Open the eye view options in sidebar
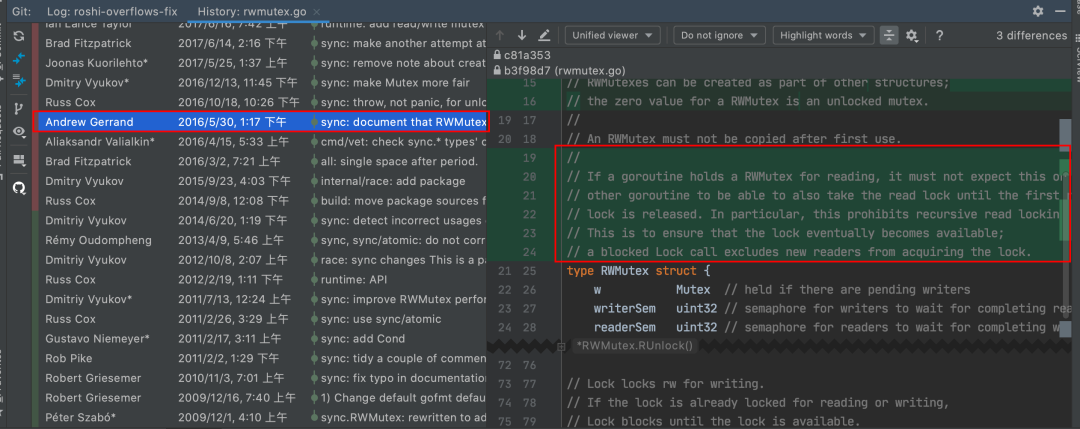 (x=19, y=131)
